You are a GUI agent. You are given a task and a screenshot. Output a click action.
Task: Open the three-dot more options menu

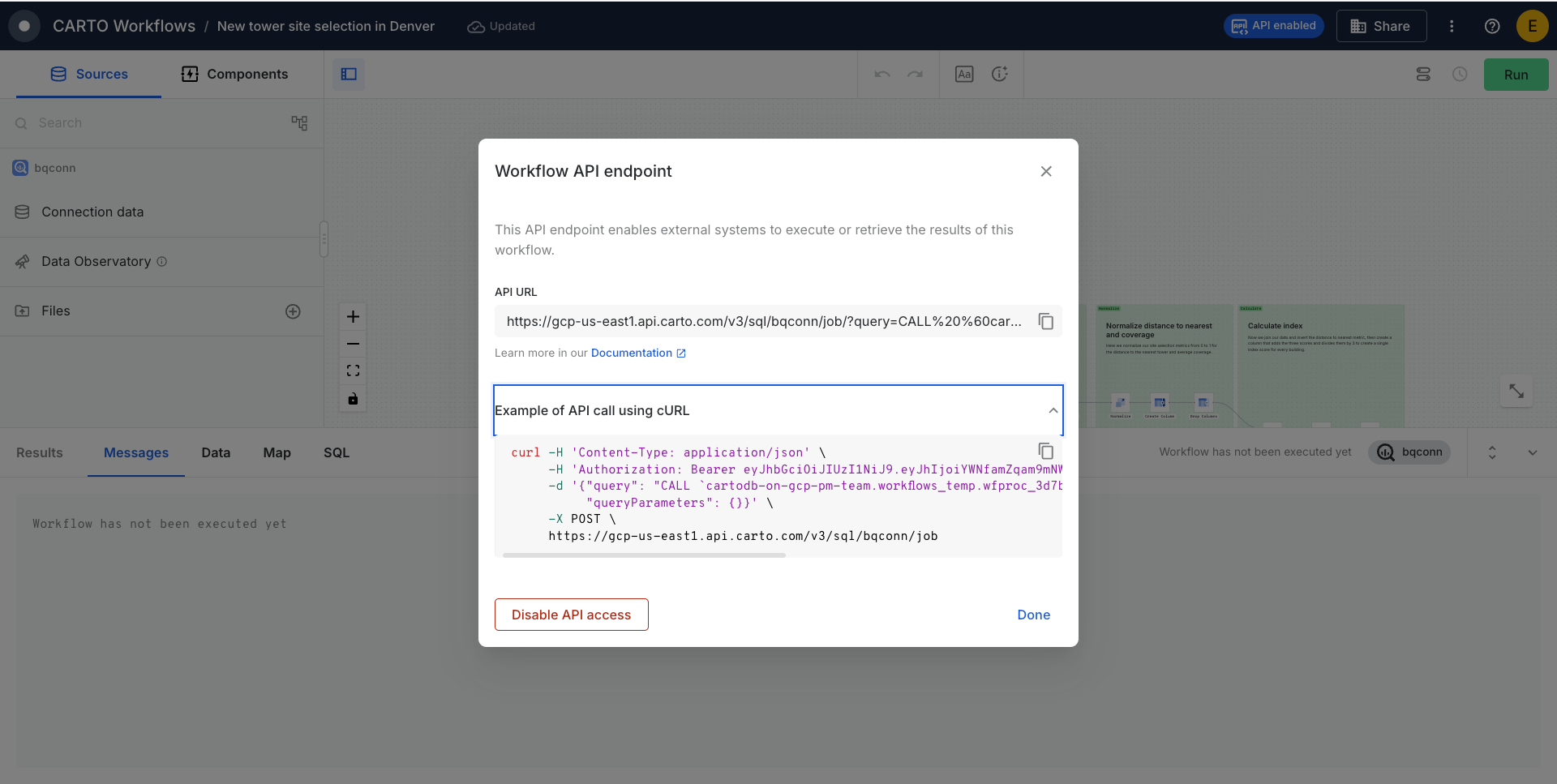1452,26
